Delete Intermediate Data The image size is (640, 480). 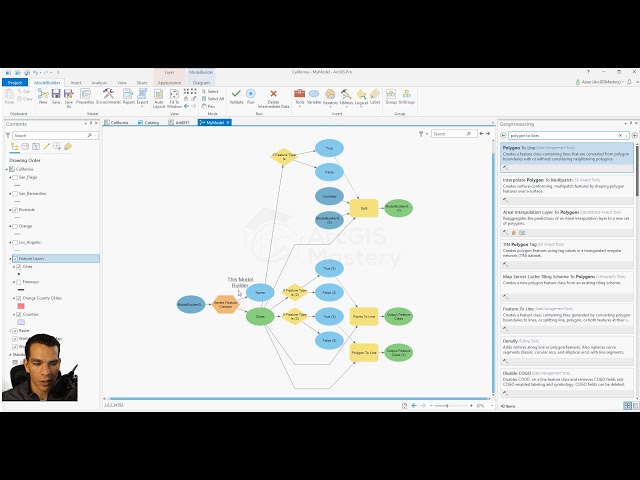pyautogui.click(x=273, y=99)
